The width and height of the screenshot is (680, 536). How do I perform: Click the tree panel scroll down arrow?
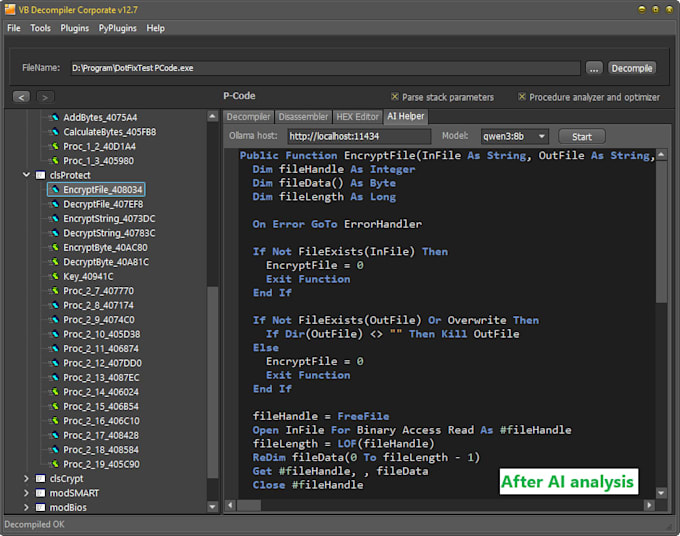[x=212, y=507]
